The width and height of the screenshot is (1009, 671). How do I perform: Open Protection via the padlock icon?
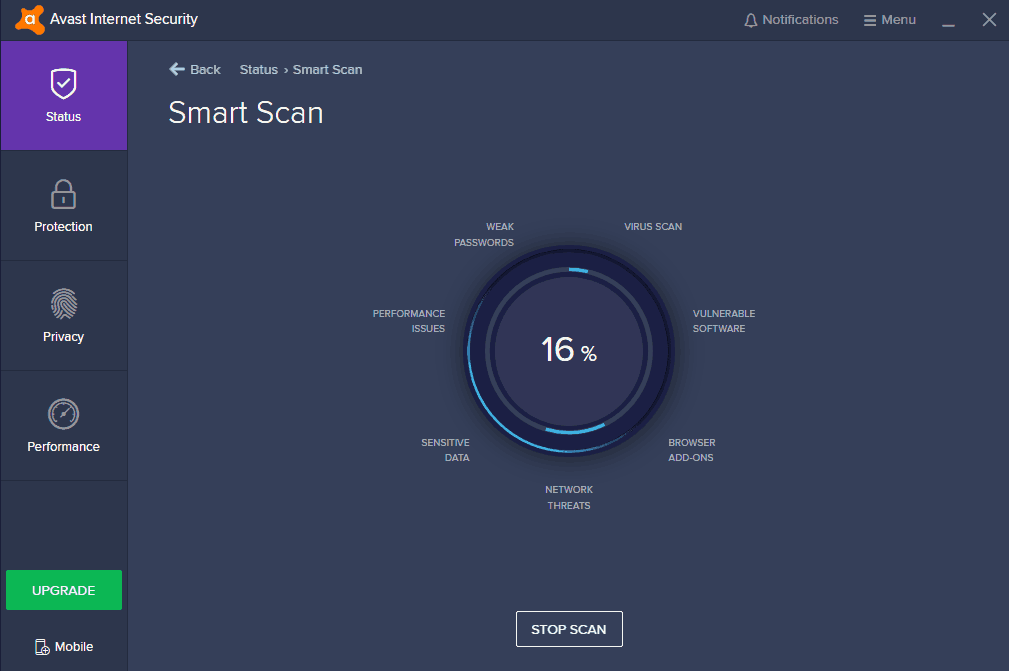click(x=63, y=193)
